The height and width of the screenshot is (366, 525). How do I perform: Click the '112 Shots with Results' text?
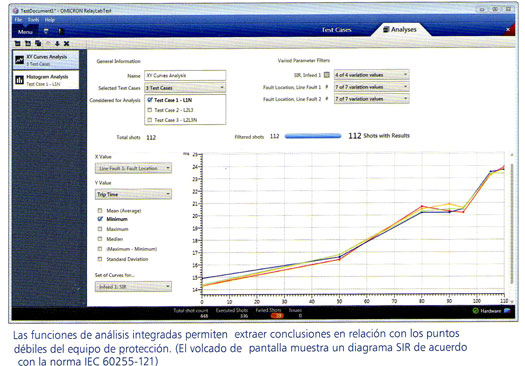(x=379, y=136)
